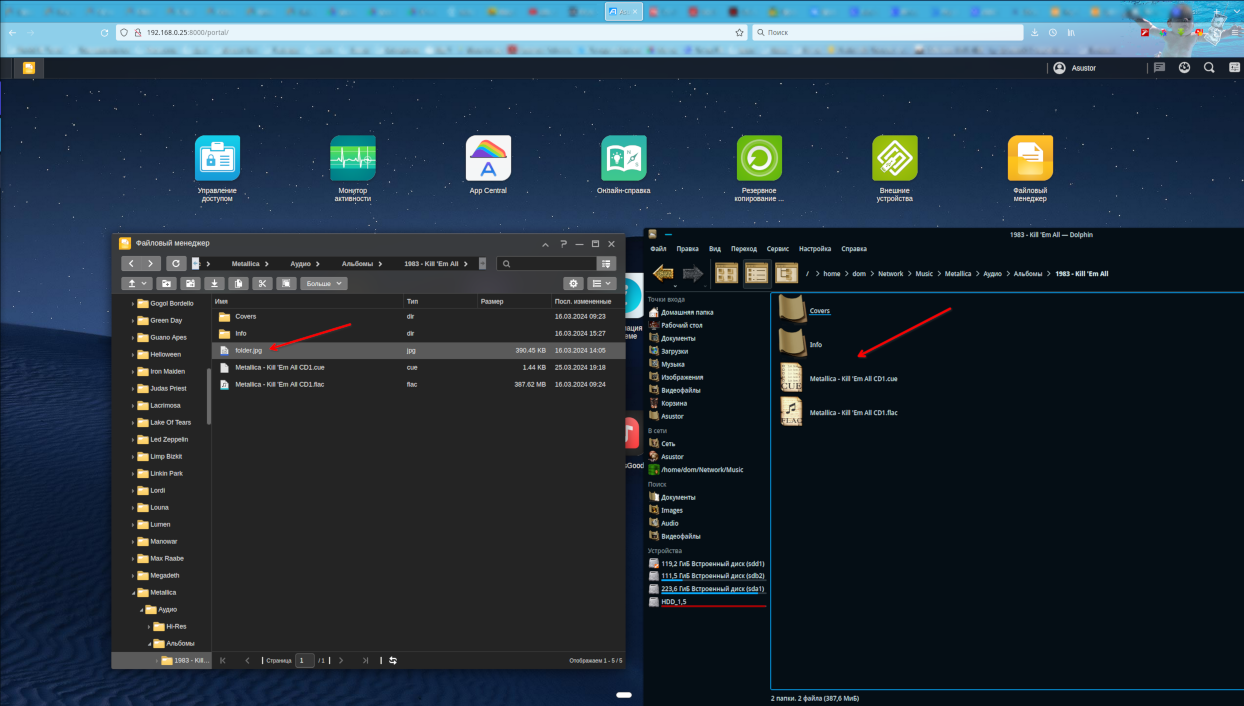The image size is (1244, 706).
Task: Expand the Gogol Bordello tree folder
Action: tap(133, 303)
